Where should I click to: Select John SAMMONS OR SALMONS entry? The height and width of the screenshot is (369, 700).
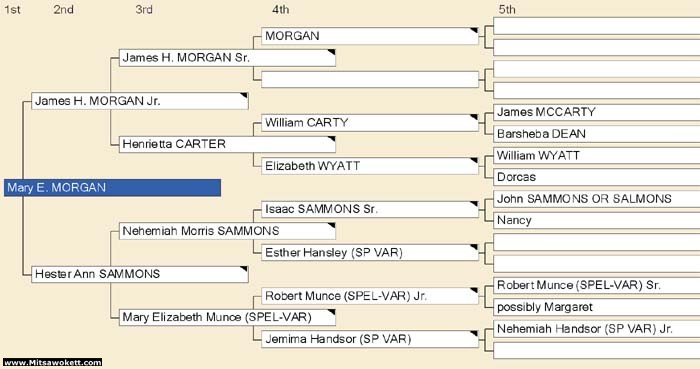point(596,199)
